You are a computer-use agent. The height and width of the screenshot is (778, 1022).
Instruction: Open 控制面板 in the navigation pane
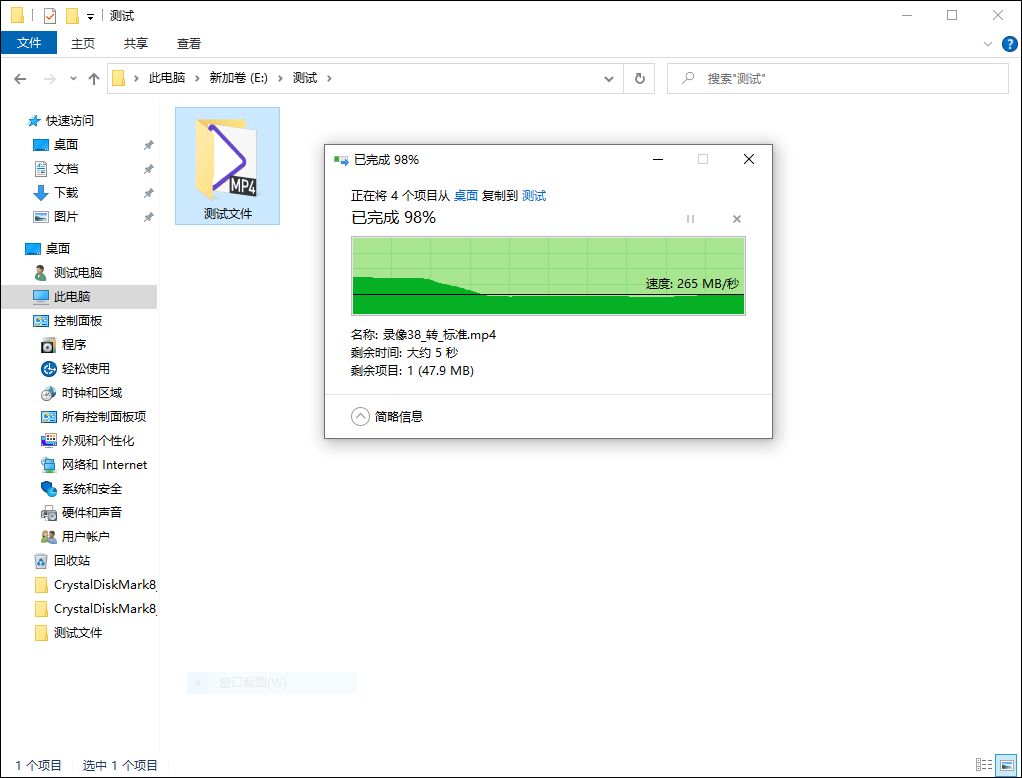click(78, 321)
